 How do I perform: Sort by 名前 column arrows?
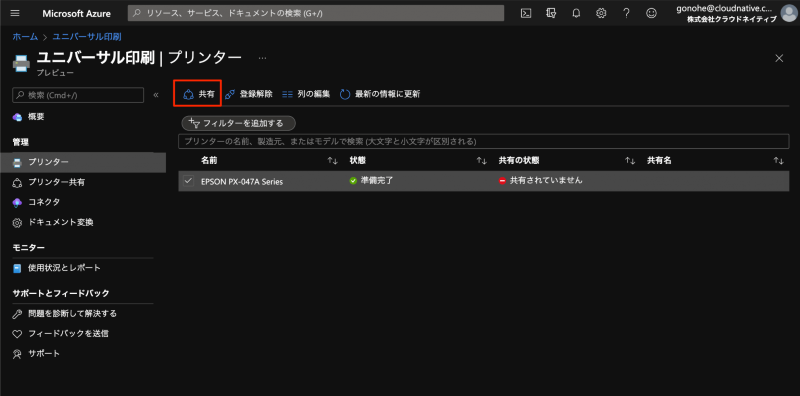[x=333, y=161]
